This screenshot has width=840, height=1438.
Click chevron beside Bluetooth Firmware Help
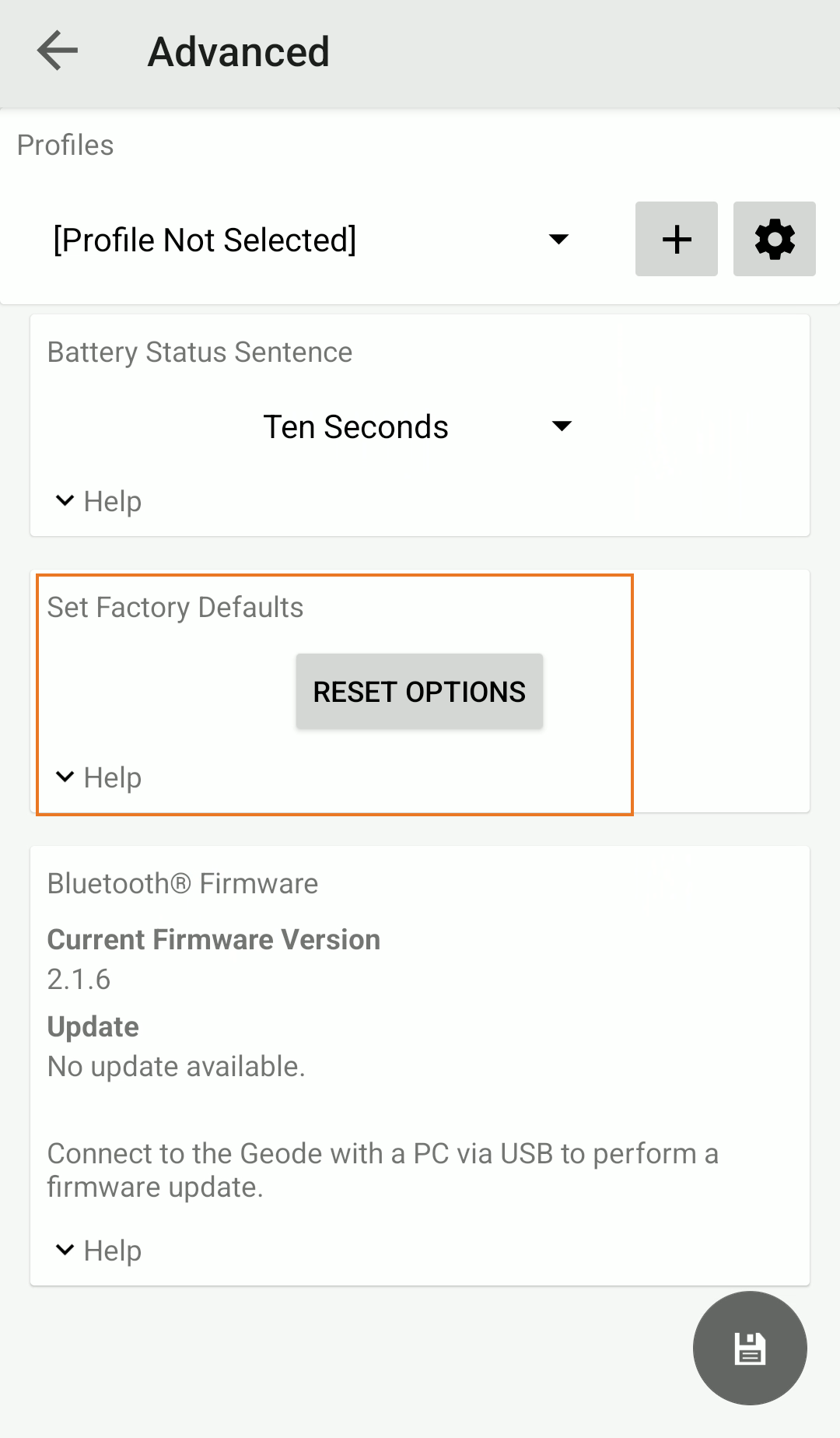pyautogui.click(x=65, y=1250)
